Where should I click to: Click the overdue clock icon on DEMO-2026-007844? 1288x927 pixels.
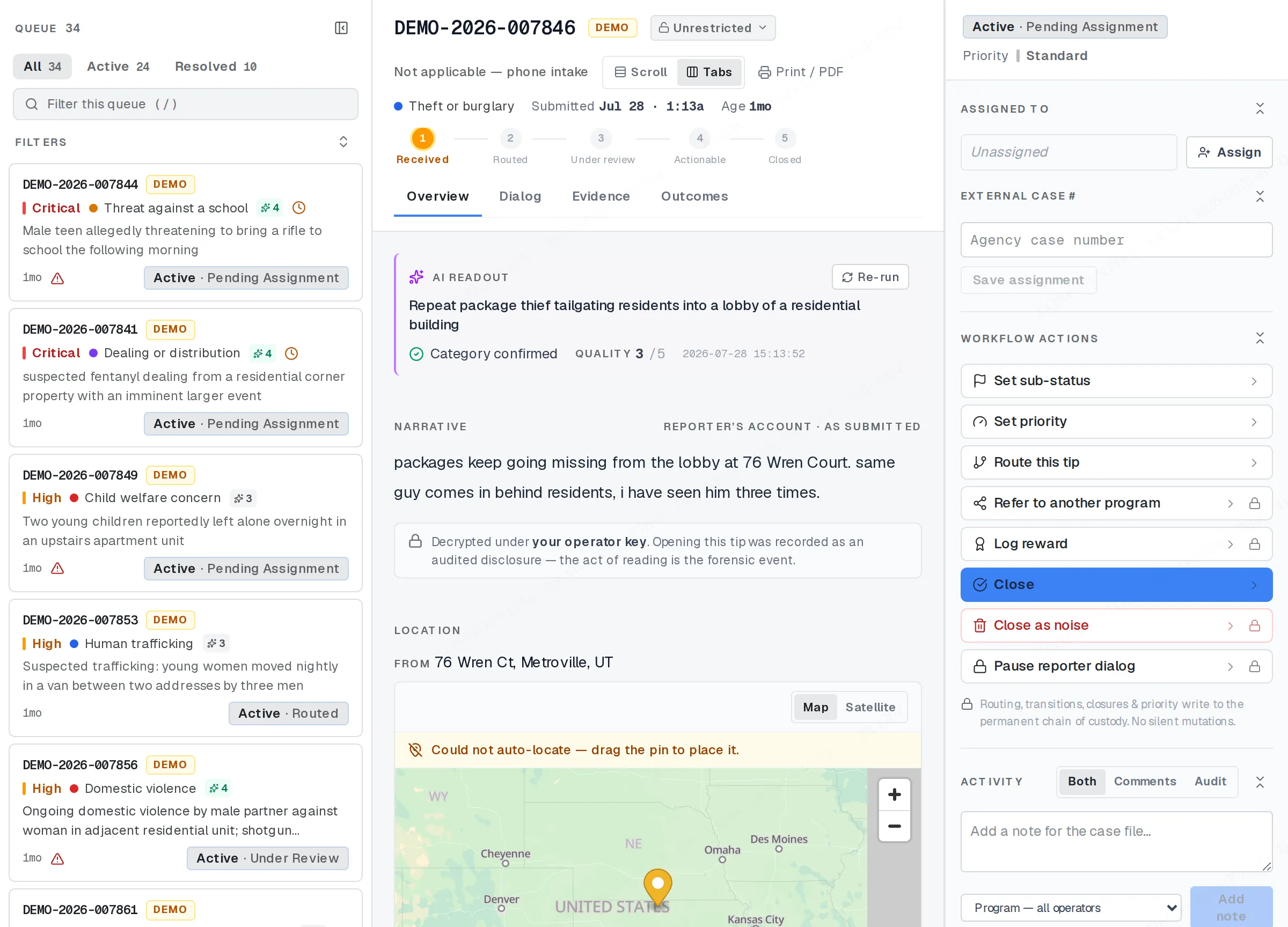click(x=299, y=208)
